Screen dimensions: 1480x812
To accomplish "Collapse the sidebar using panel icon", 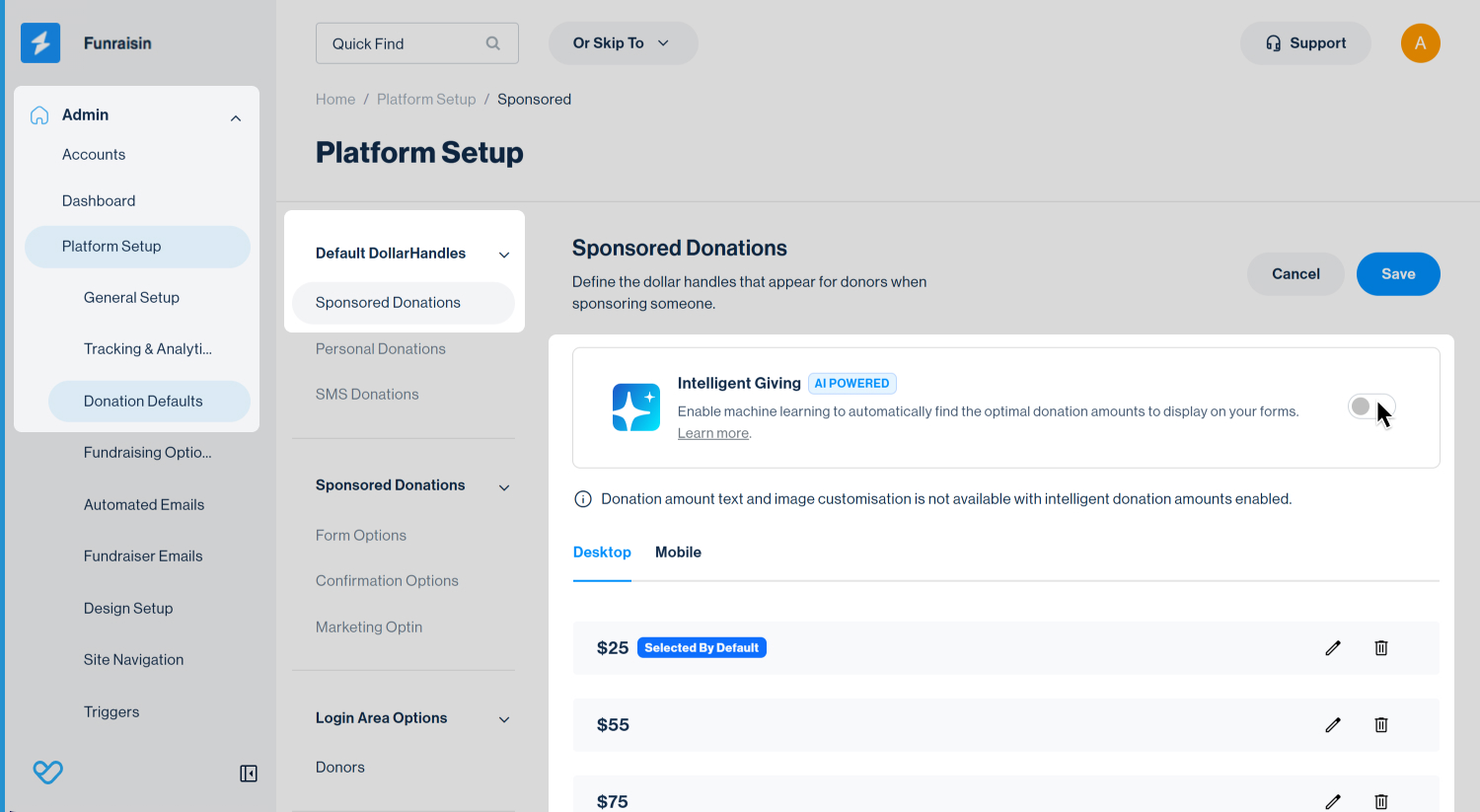I will [x=249, y=774].
